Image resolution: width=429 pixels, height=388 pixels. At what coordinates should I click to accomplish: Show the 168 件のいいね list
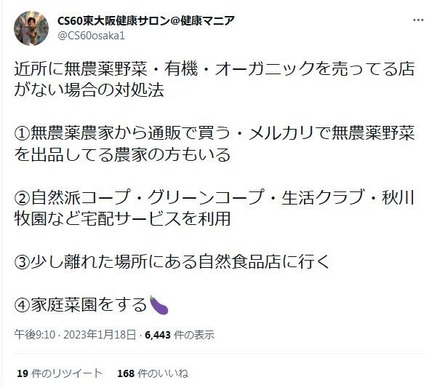[153, 373]
